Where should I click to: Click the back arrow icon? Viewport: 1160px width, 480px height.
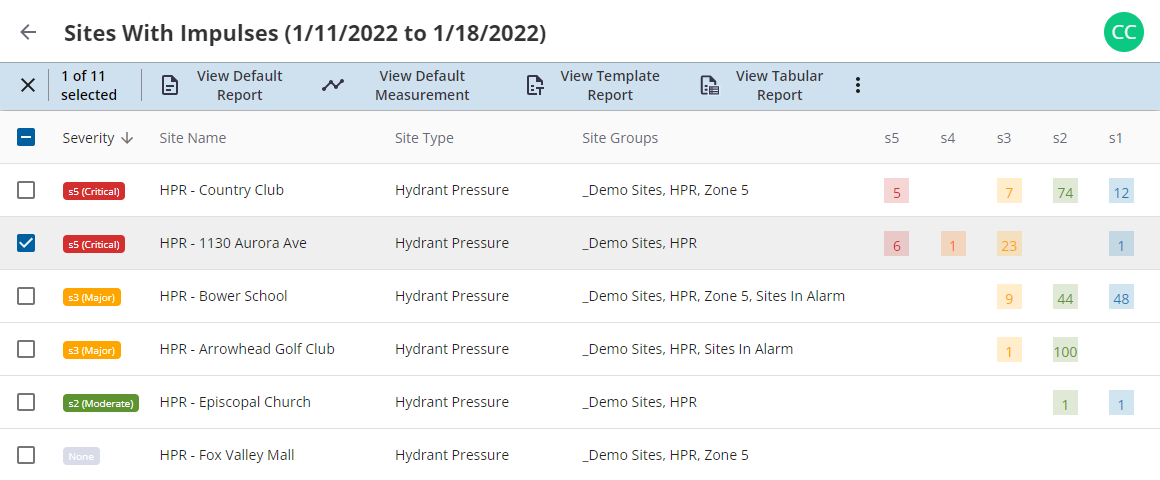coord(28,32)
